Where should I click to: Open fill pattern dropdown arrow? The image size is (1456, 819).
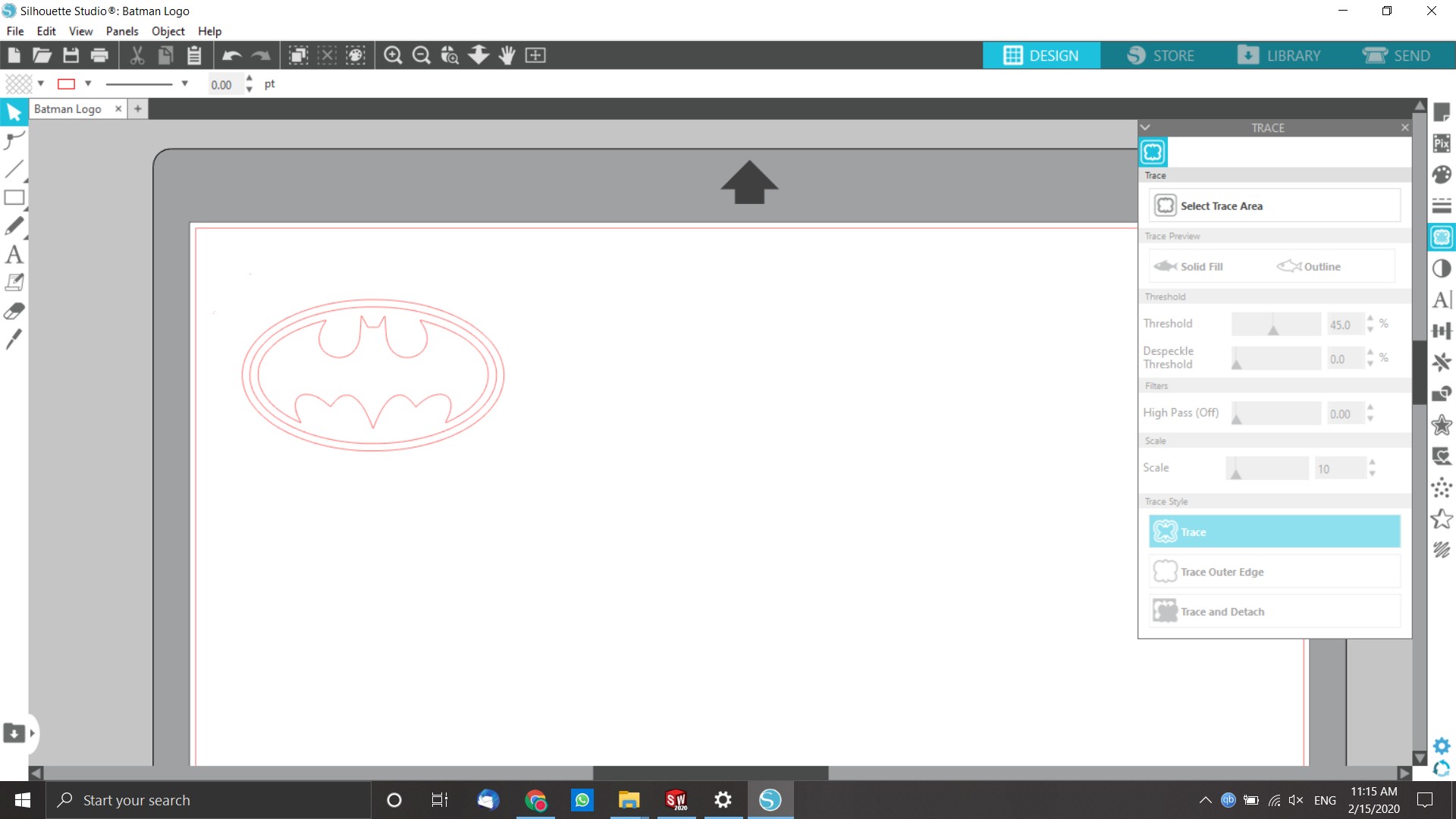[41, 83]
